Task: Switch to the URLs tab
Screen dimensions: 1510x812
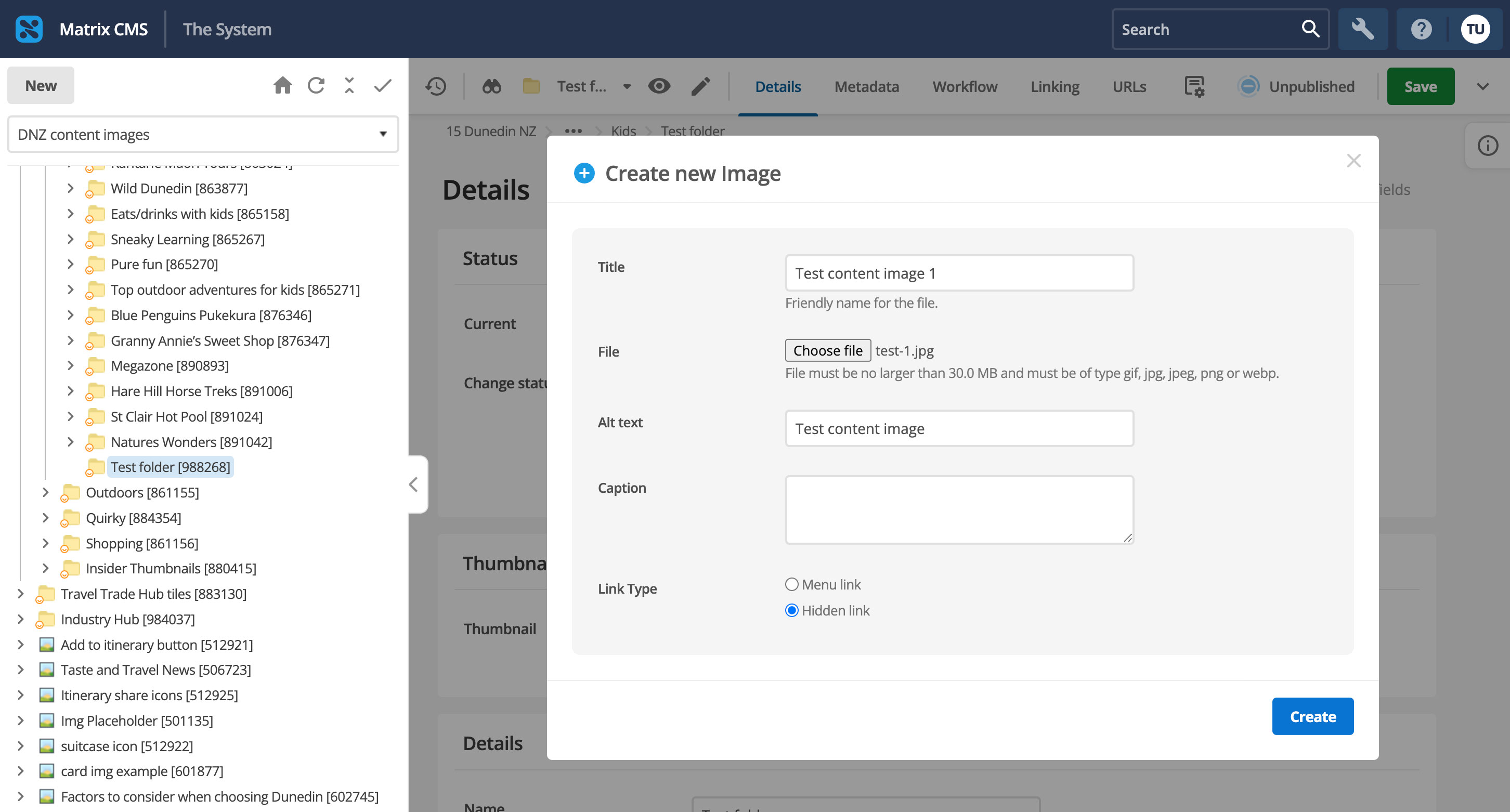Action: [x=1129, y=87]
